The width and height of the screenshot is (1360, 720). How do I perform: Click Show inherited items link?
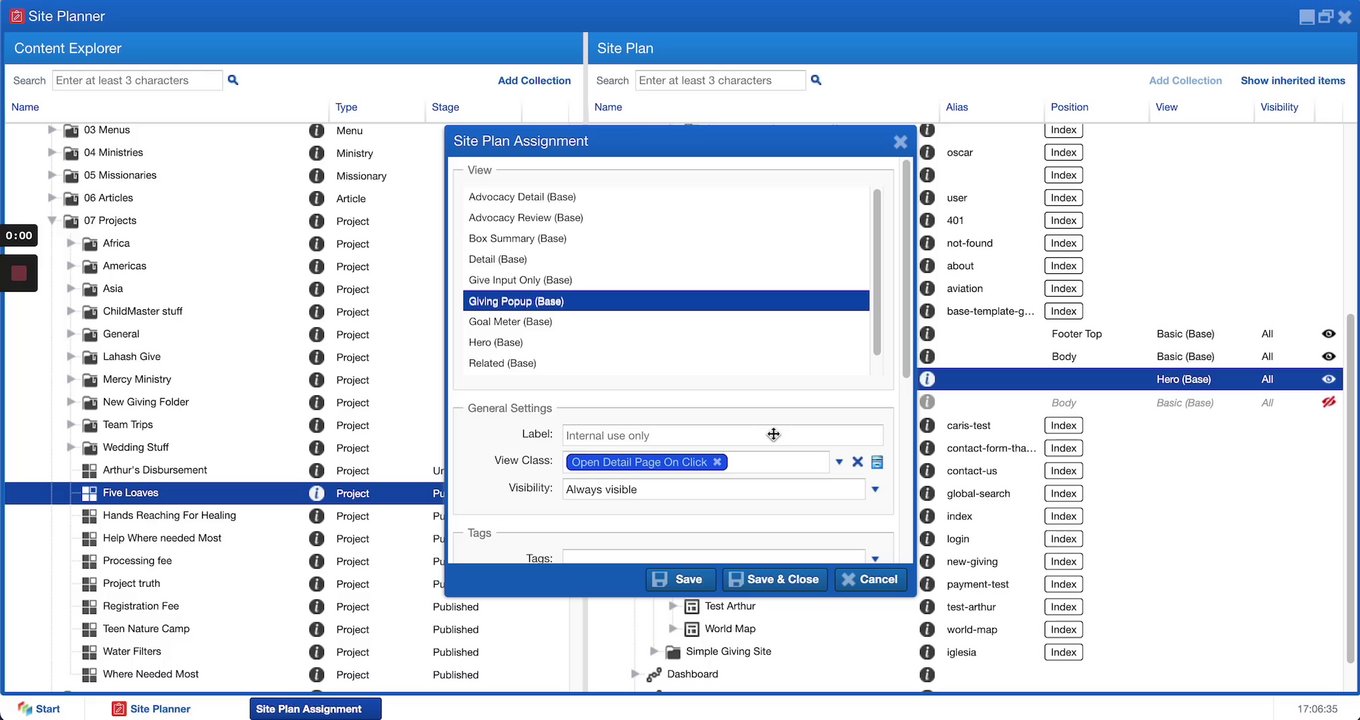(1293, 80)
